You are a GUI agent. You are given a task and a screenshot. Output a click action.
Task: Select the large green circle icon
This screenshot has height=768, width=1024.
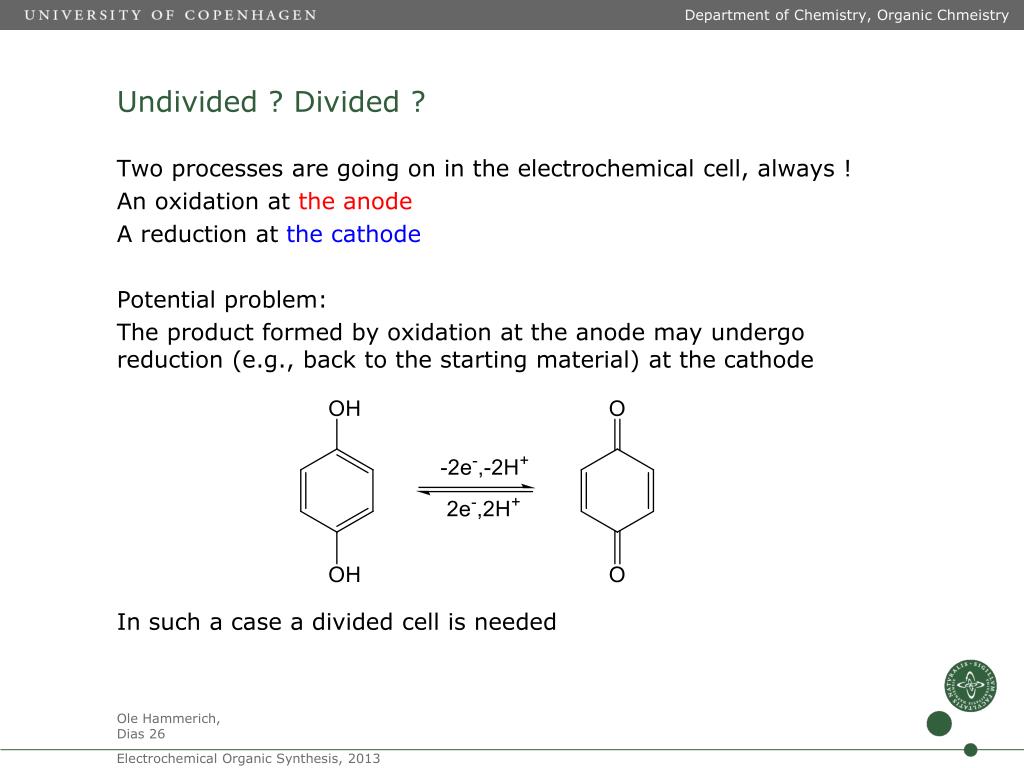[941, 721]
